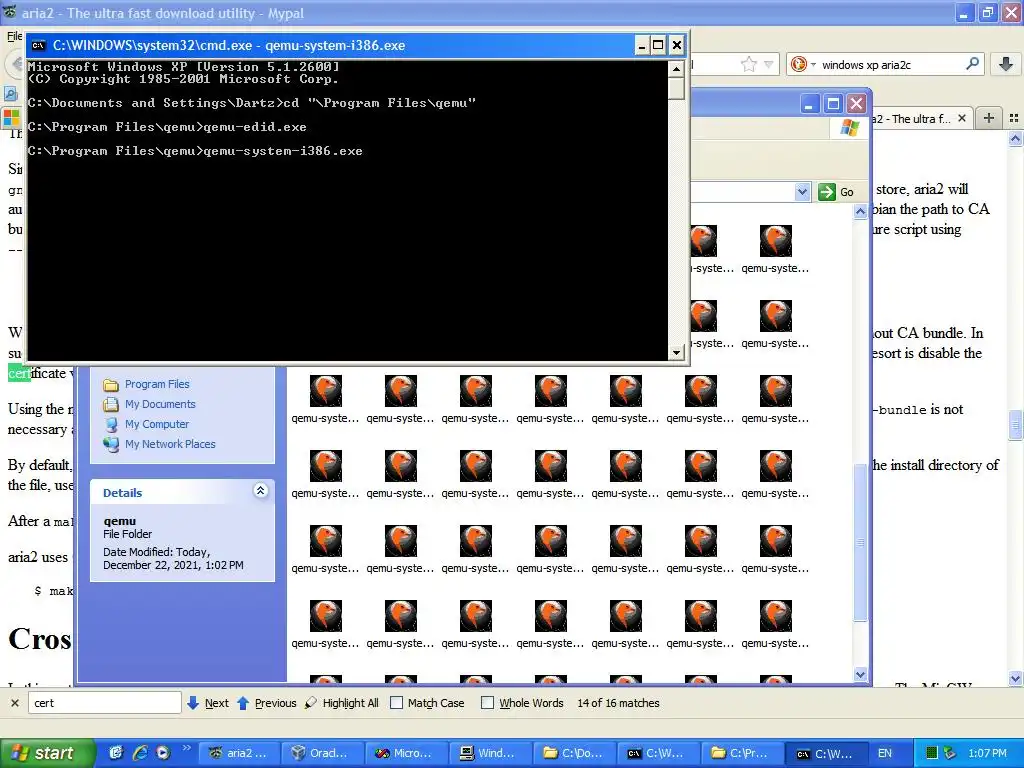The height and width of the screenshot is (768, 1024).
Task: Switch to the 'Oracl...' VirtualBox taskbar button
Action: point(322,753)
